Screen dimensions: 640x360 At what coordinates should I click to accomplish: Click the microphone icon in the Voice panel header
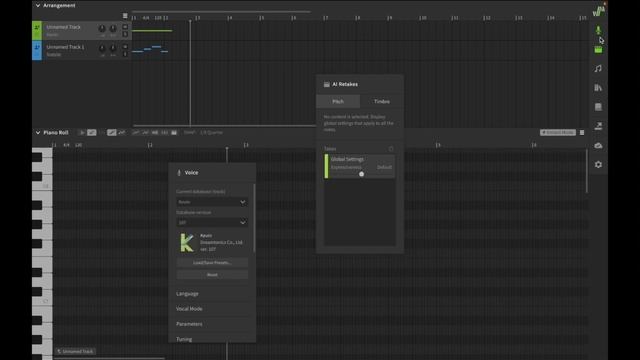click(x=179, y=173)
